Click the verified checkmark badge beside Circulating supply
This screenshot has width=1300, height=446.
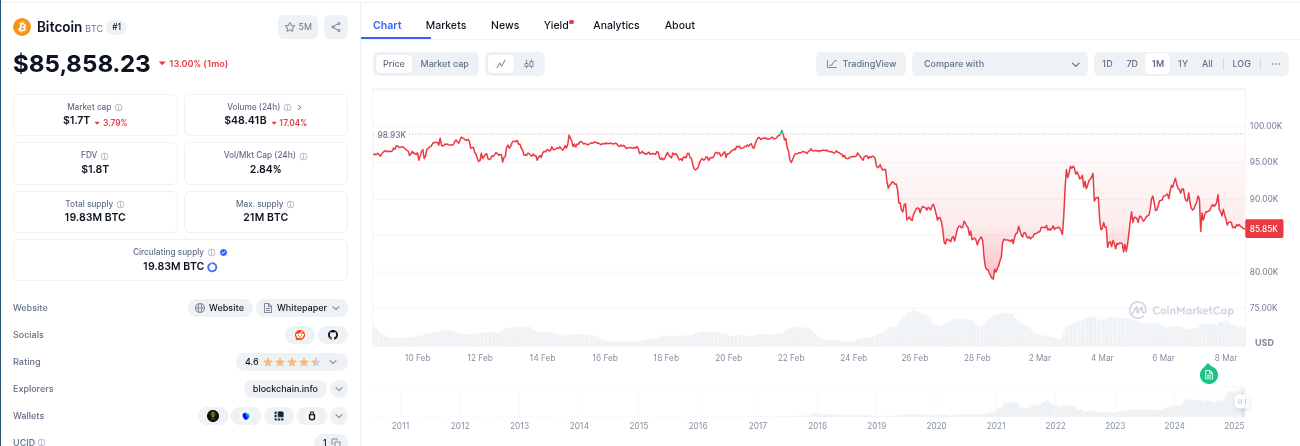pos(223,253)
